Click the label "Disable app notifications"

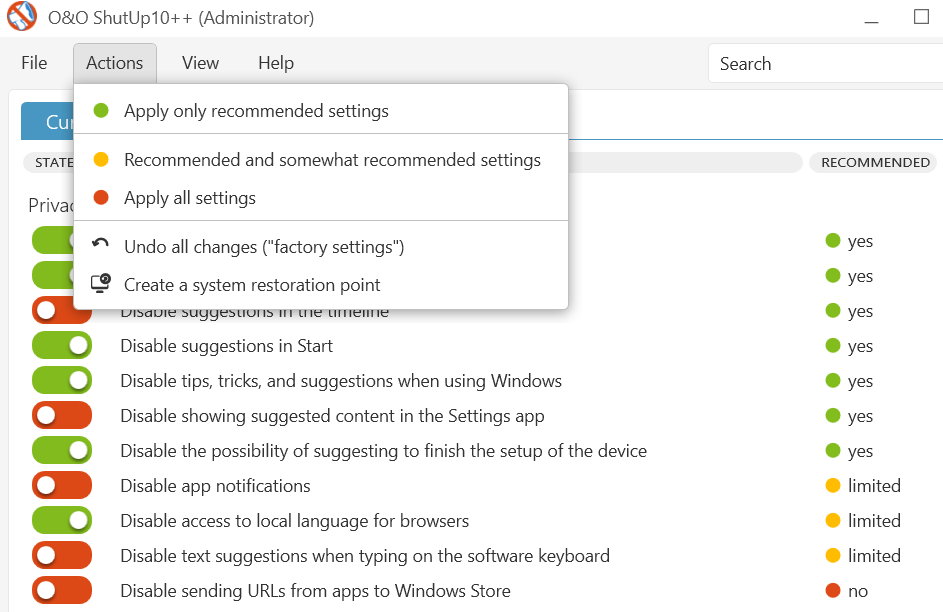point(215,486)
